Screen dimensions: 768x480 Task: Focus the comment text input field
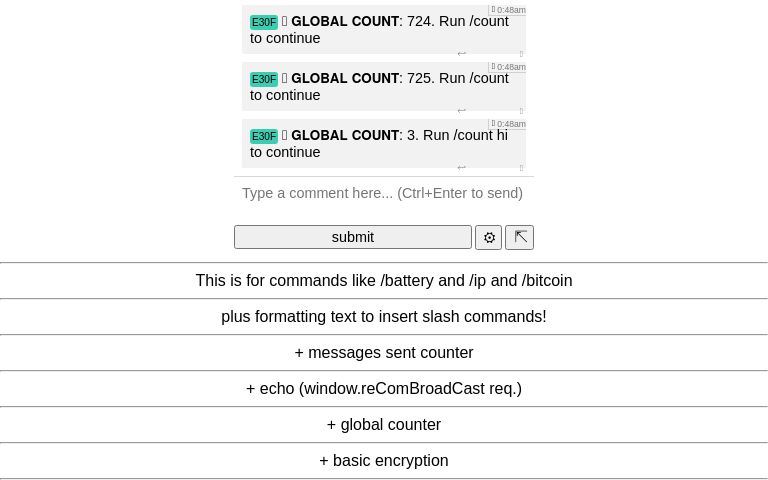(384, 193)
